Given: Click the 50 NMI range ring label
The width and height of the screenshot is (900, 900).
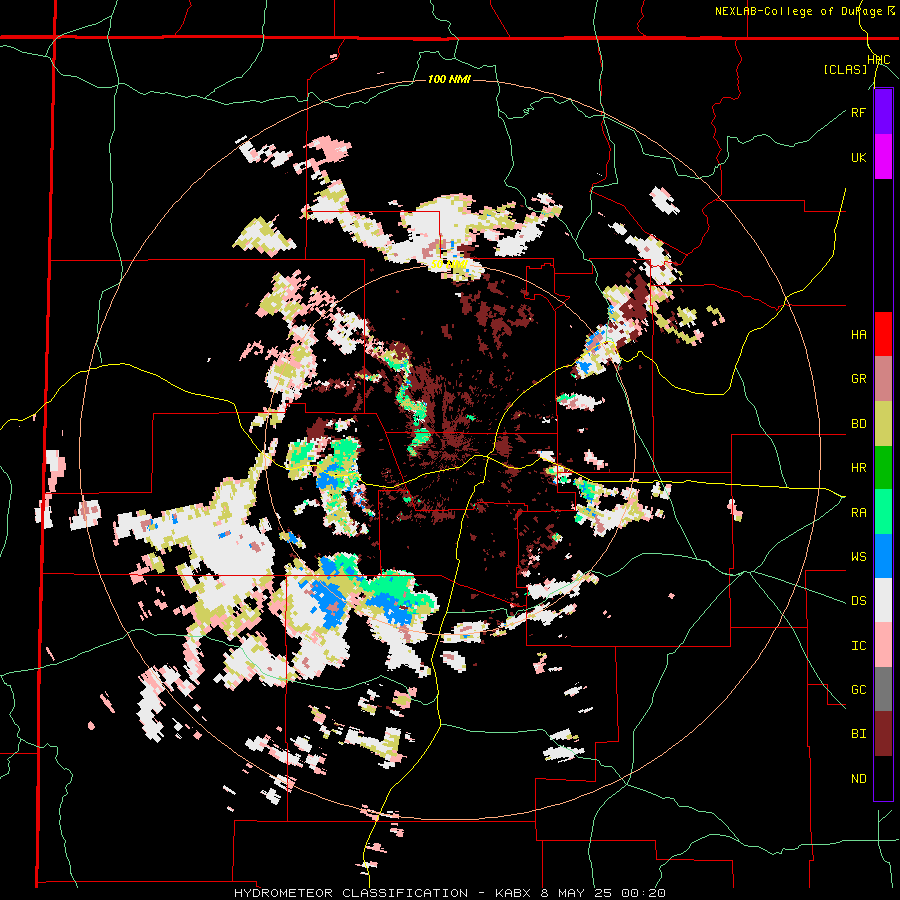Looking at the screenshot, I should [448, 265].
